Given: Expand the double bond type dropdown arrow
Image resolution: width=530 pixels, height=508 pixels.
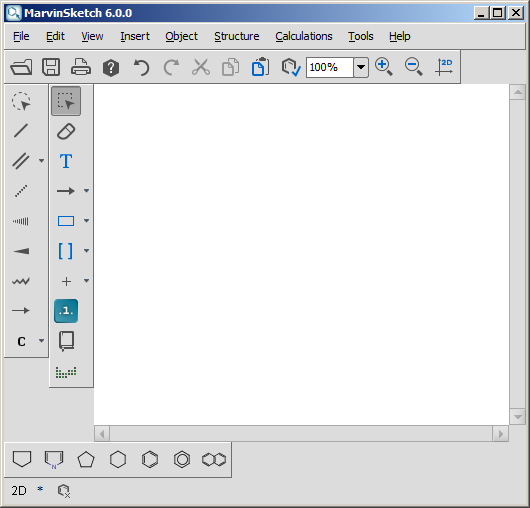Looking at the screenshot, I should [41, 161].
